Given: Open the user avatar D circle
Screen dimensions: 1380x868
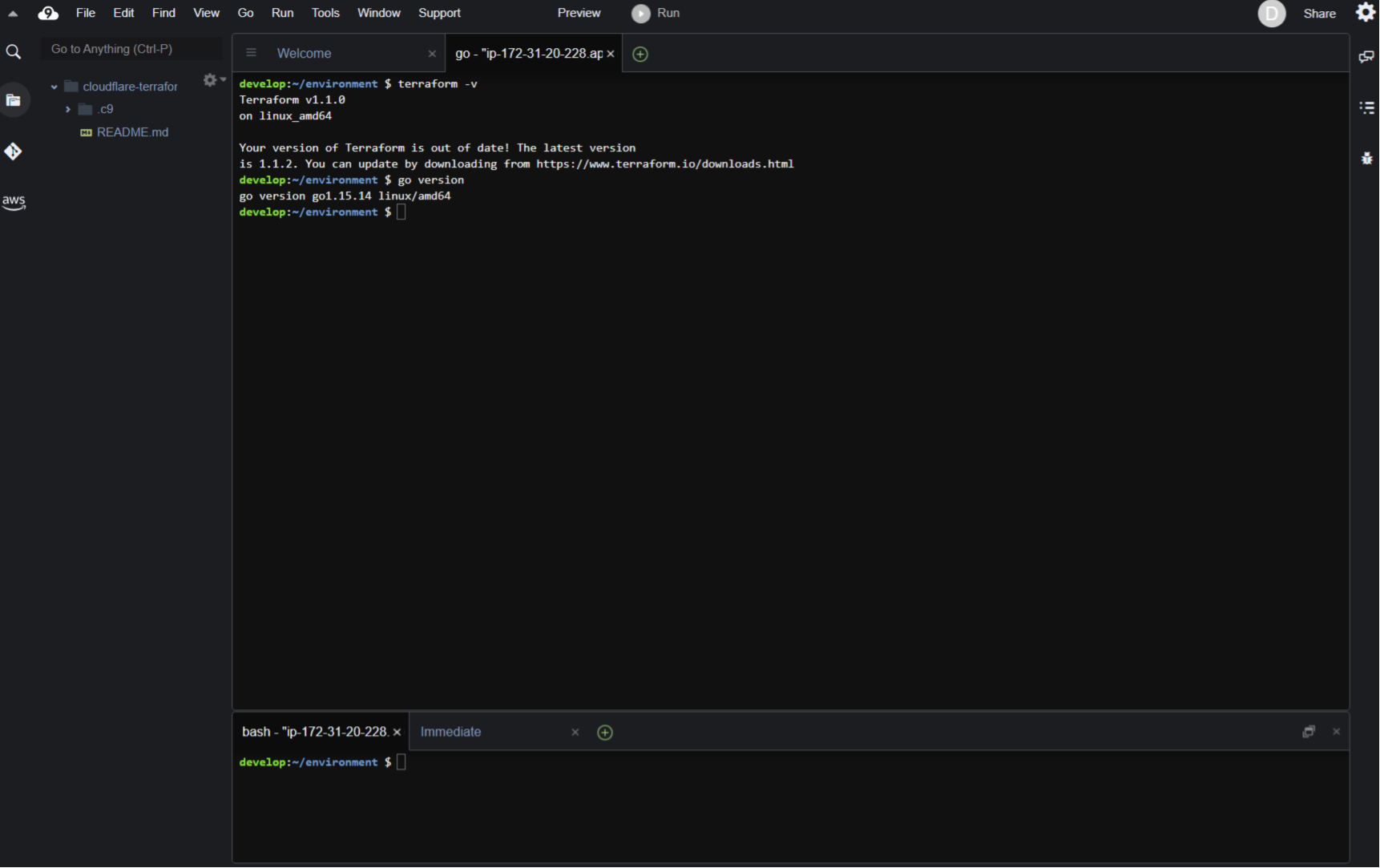Looking at the screenshot, I should [x=1271, y=14].
